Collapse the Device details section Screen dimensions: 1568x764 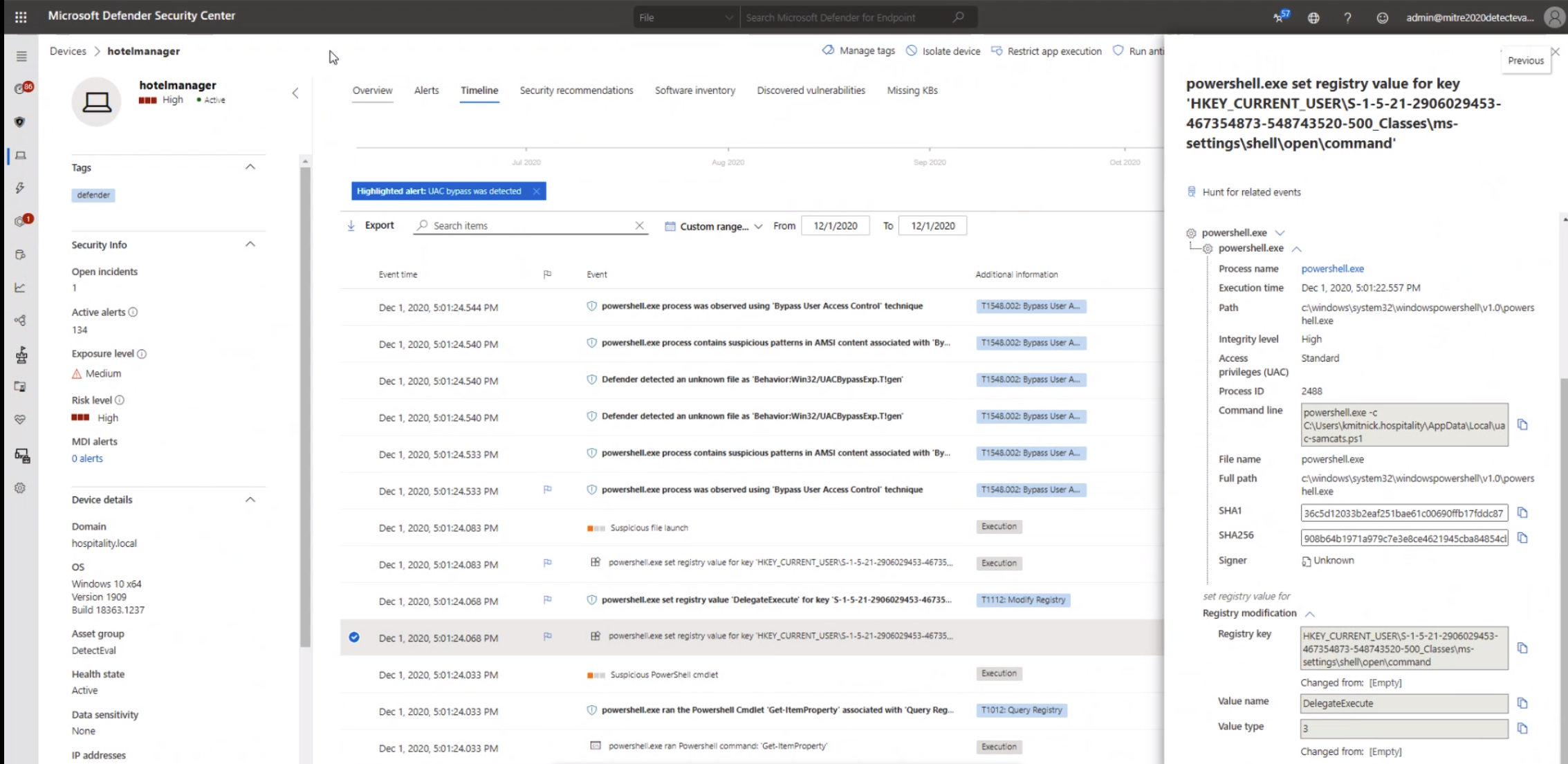250,499
